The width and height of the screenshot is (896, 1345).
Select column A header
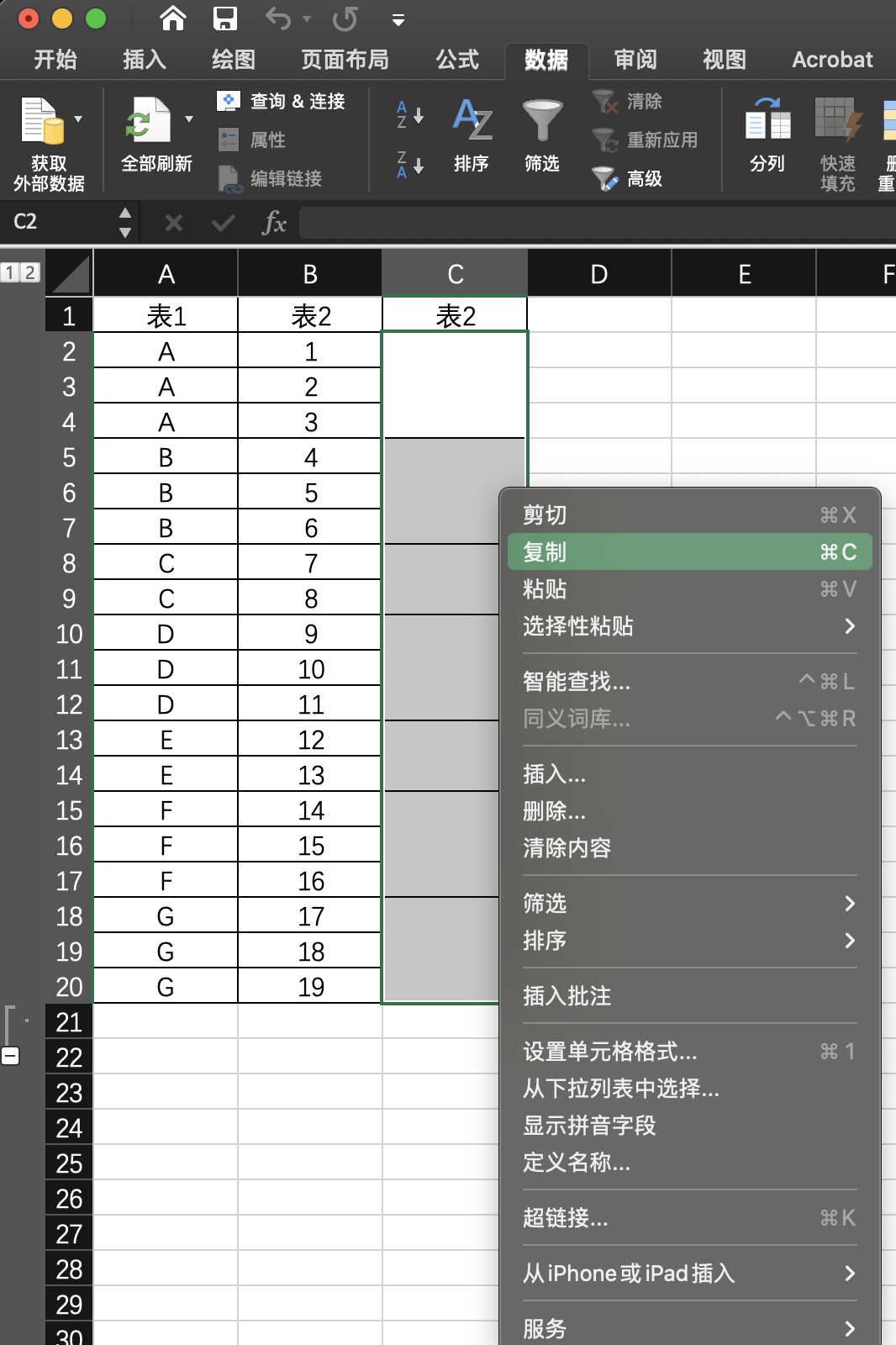point(166,274)
